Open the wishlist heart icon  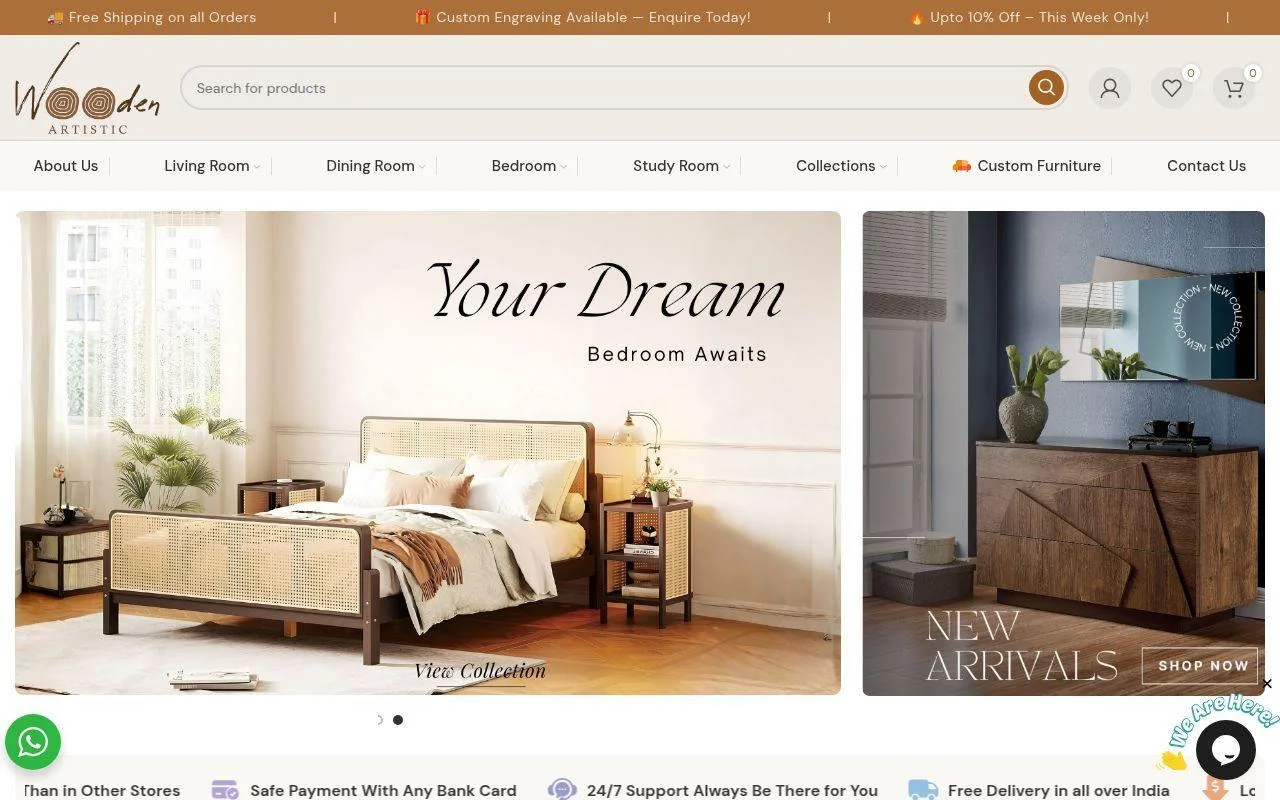[x=1172, y=88]
